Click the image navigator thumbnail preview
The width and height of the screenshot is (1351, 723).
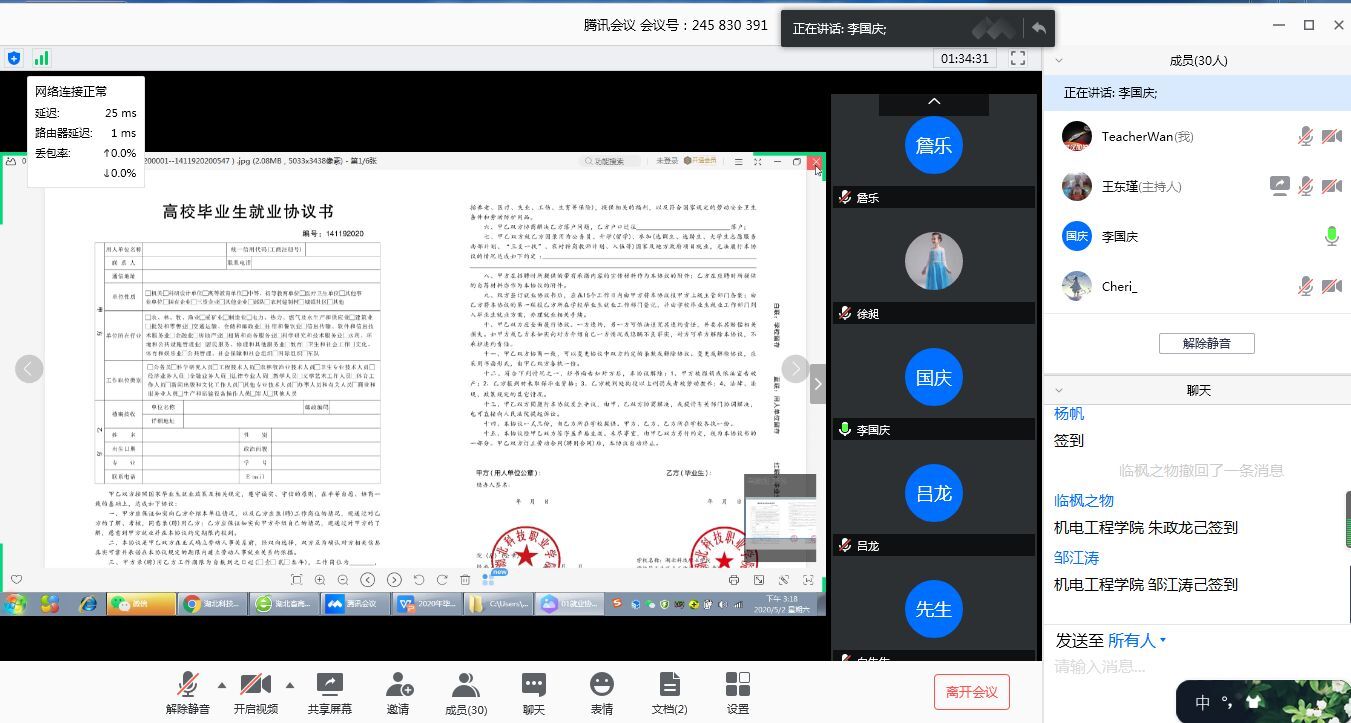780,518
